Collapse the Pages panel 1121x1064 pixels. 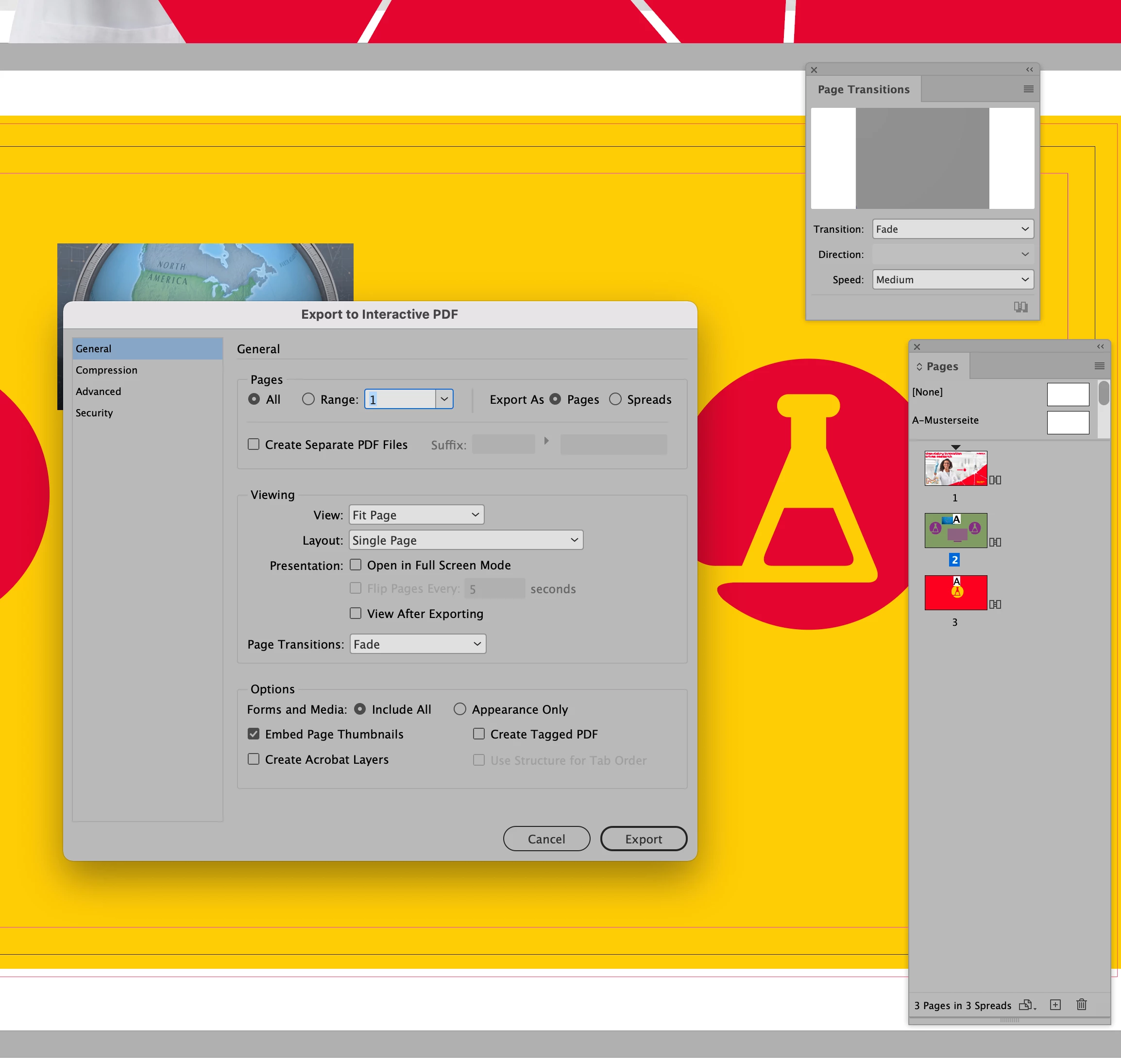[1100, 346]
